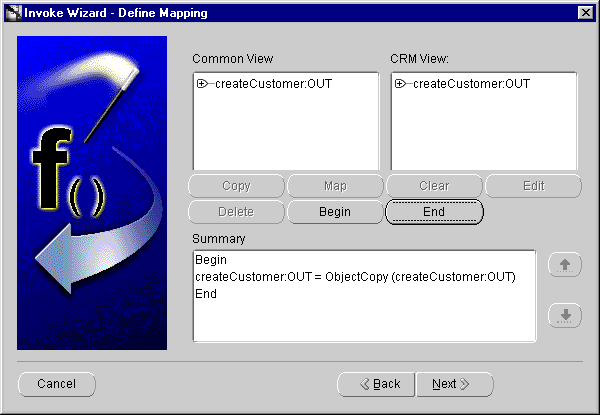Viewport: 600px width, 415px height.
Task: Select createCustomer:OUT in Common View tree
Action: click(x=273, y=84)
